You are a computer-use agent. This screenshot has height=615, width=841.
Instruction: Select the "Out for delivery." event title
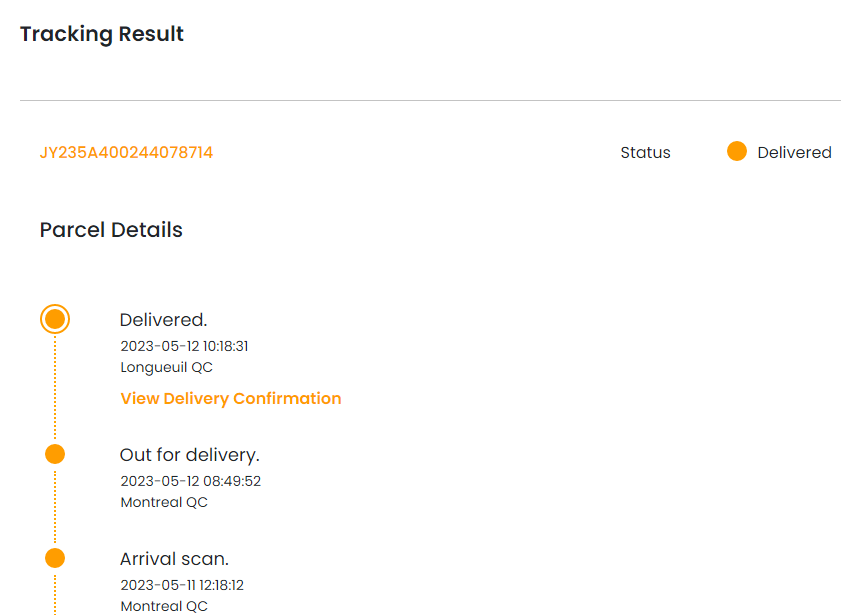click(x=189, y=455)
